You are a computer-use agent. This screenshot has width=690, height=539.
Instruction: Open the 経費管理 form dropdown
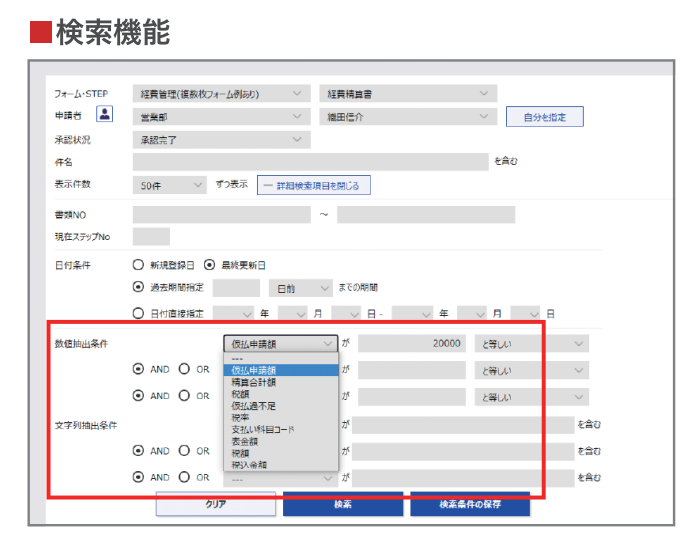tap(222, 94)
